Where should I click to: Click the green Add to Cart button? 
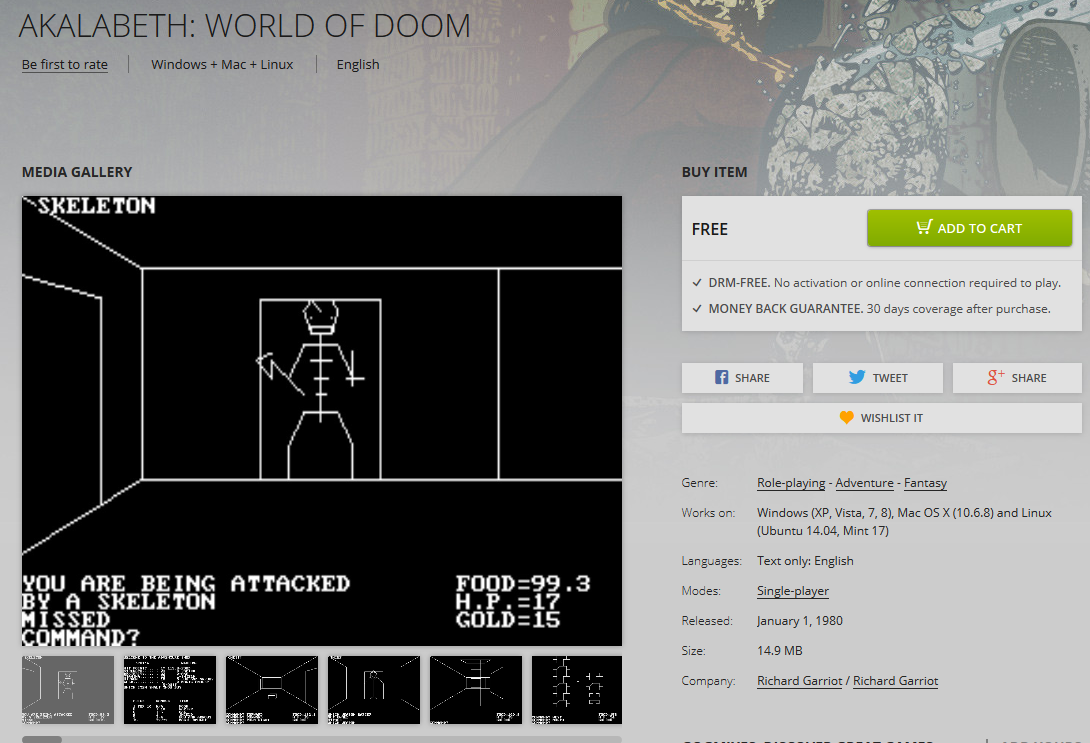(969, 228)
